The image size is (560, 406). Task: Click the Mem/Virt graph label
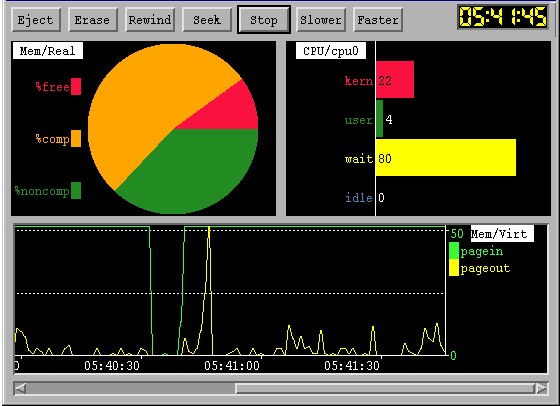pyautogui.click(x=502, y=234)
